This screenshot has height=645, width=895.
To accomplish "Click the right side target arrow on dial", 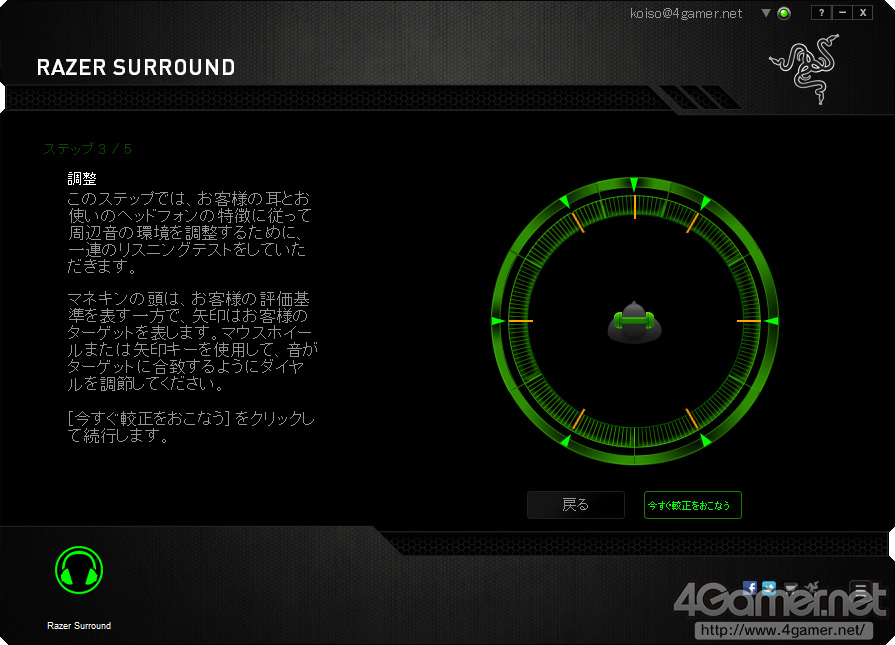I will pos(772,321).
